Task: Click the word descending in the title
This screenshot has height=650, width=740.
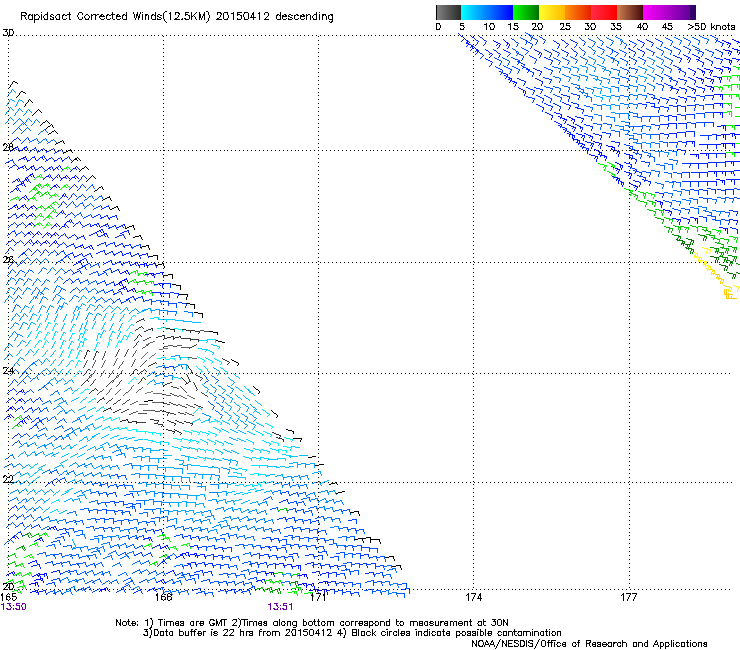Action: (x=304, y=17)
